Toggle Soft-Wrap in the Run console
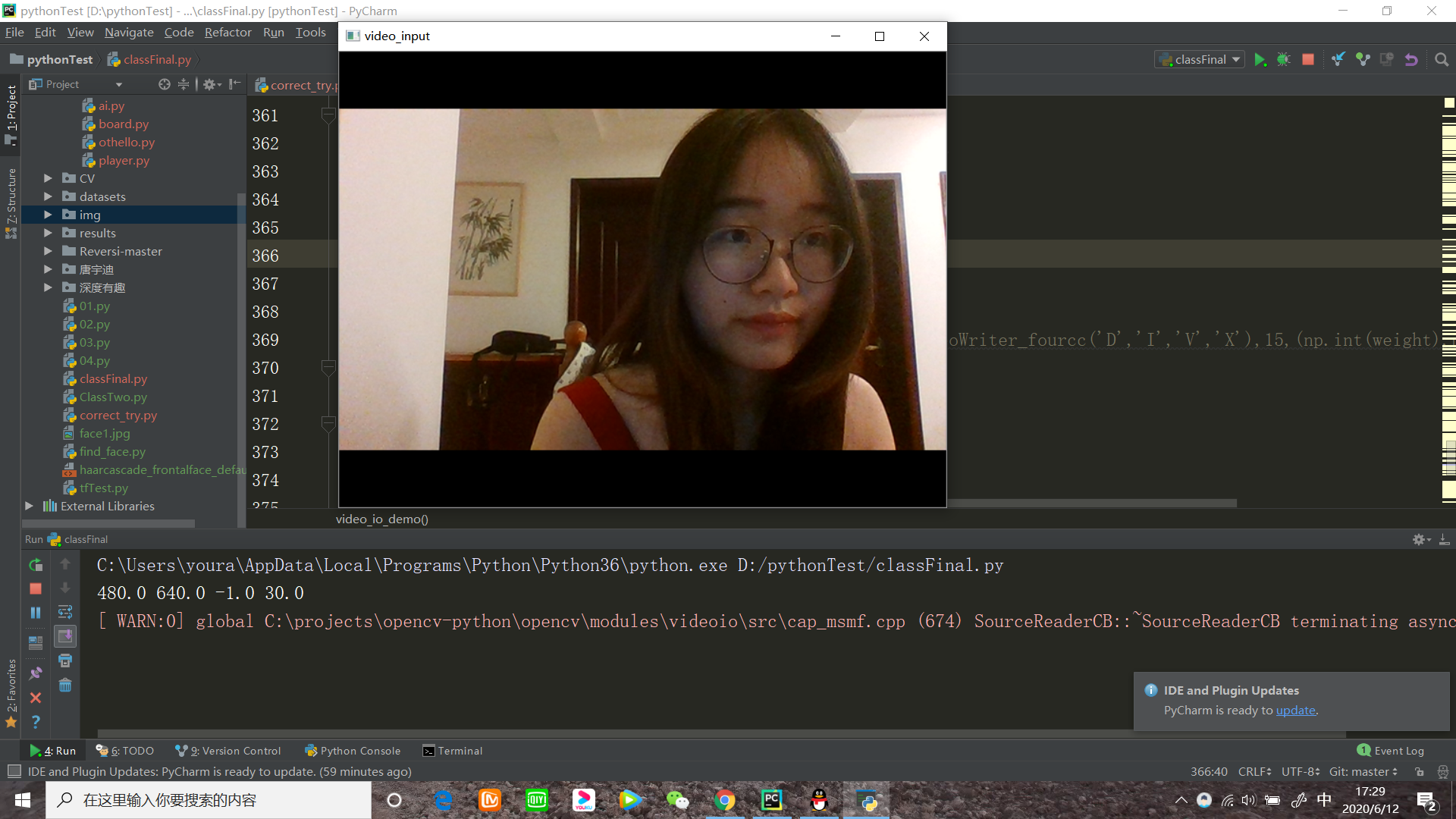This screenshot has height=819, width=1456. [65, 612]
